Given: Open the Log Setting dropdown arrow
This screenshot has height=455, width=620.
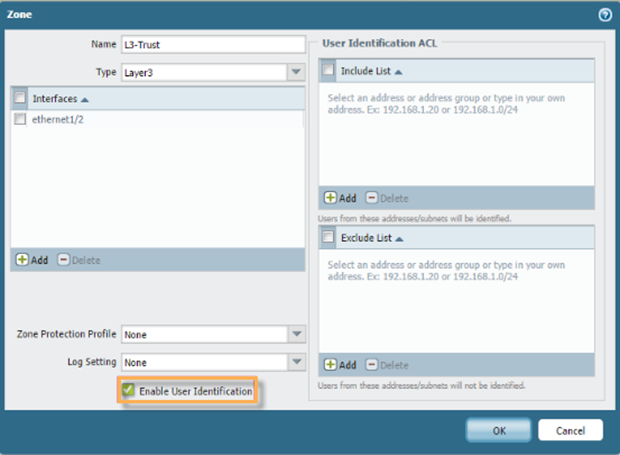Looking at the screenshot, I should [x=297, y=362].
